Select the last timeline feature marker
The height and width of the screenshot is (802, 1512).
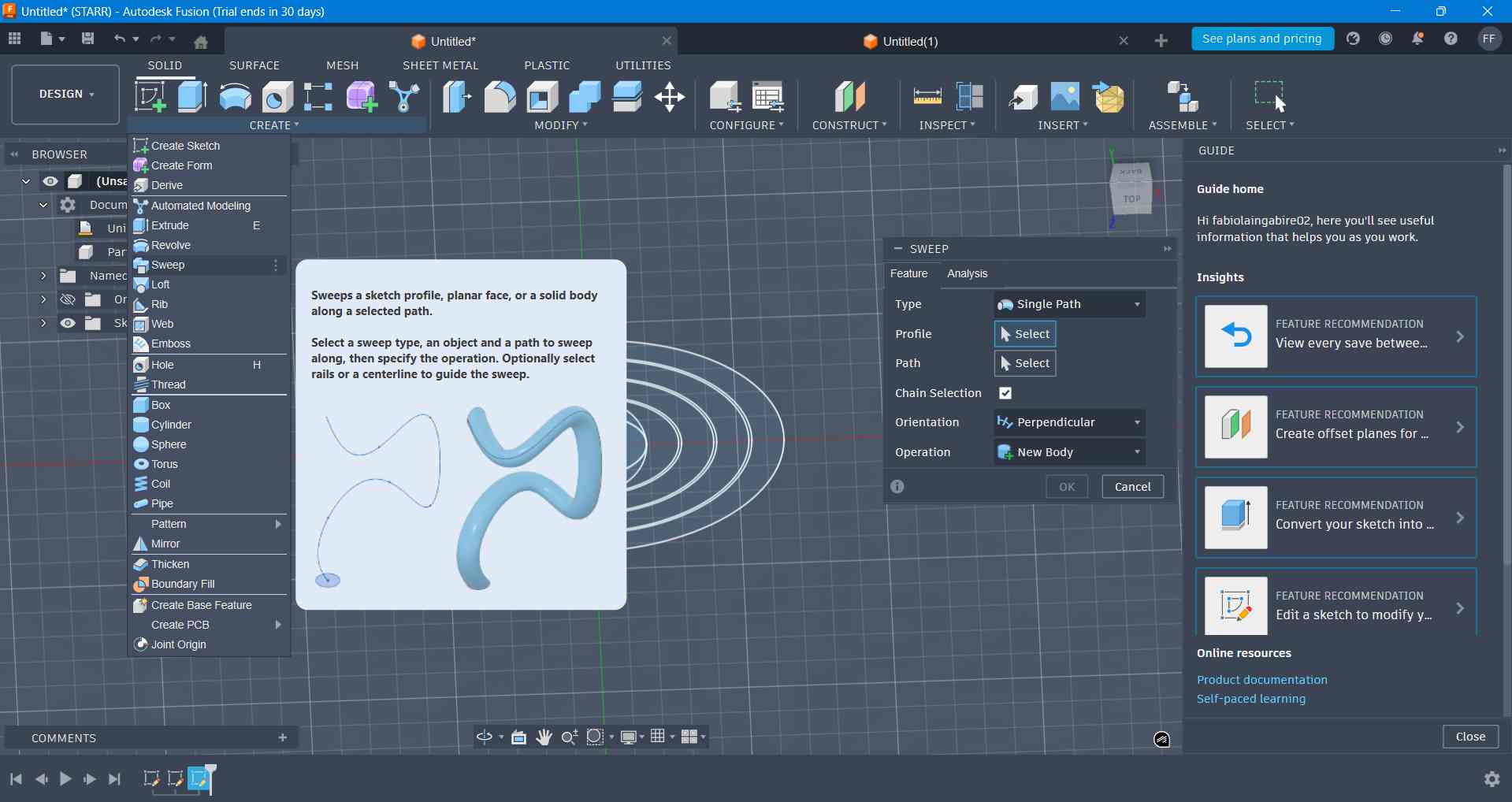200,778
